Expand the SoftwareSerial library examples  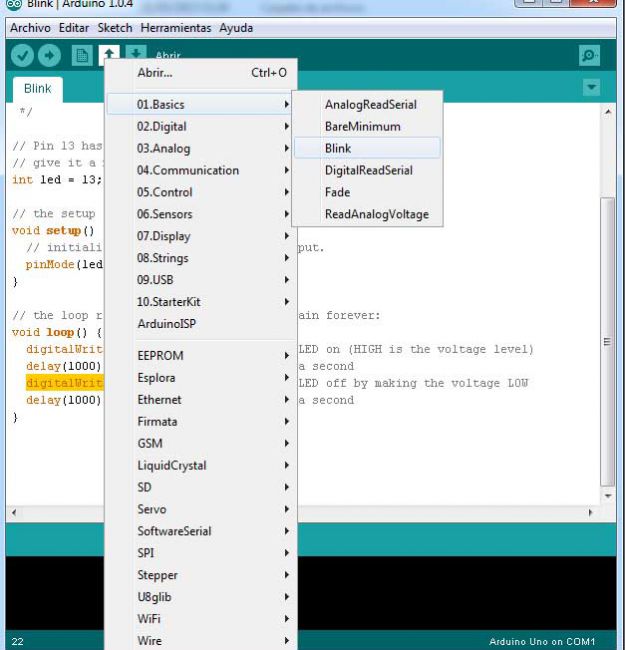[200, 531]
